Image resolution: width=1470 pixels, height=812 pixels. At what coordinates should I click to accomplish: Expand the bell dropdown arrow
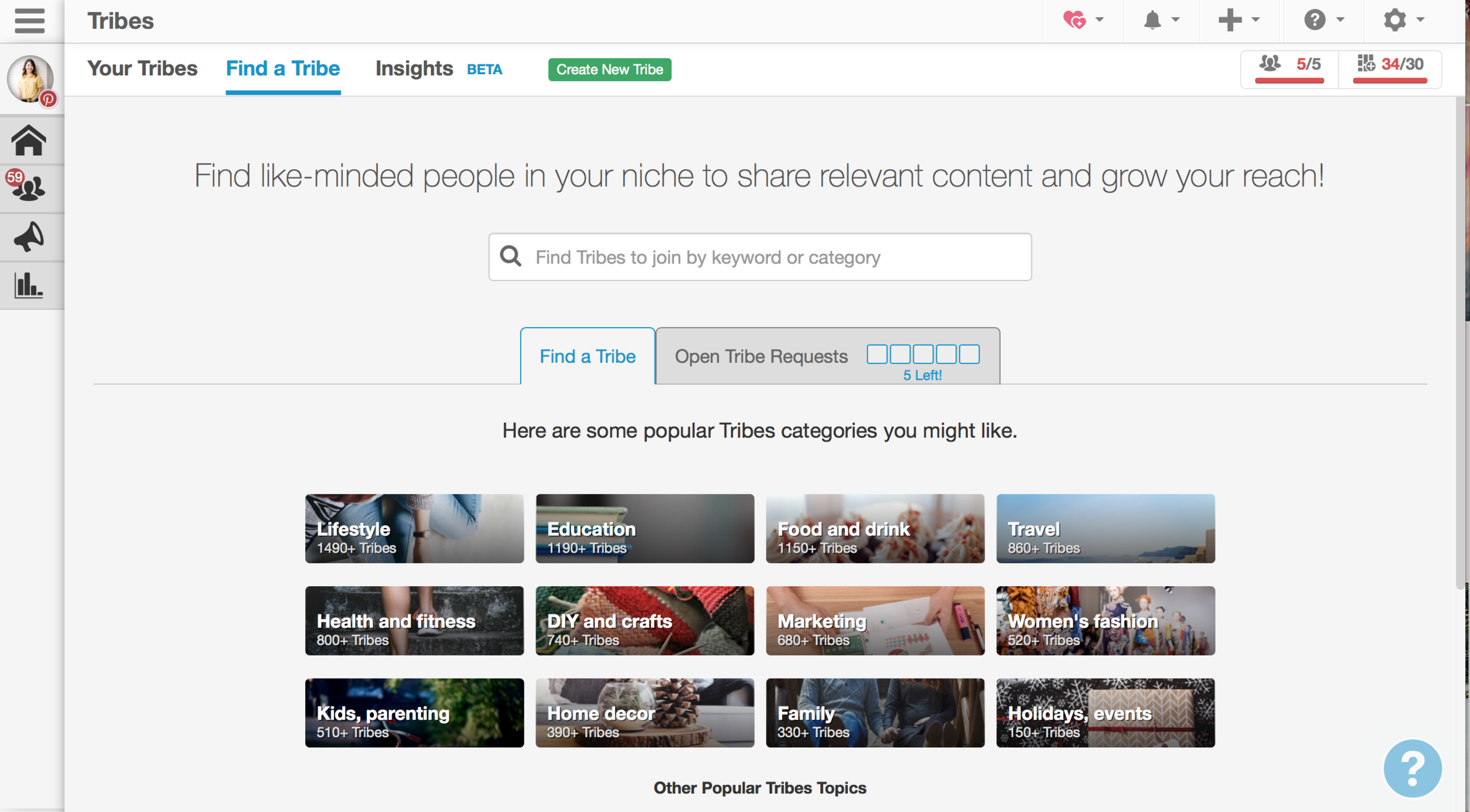point(1175,20)
